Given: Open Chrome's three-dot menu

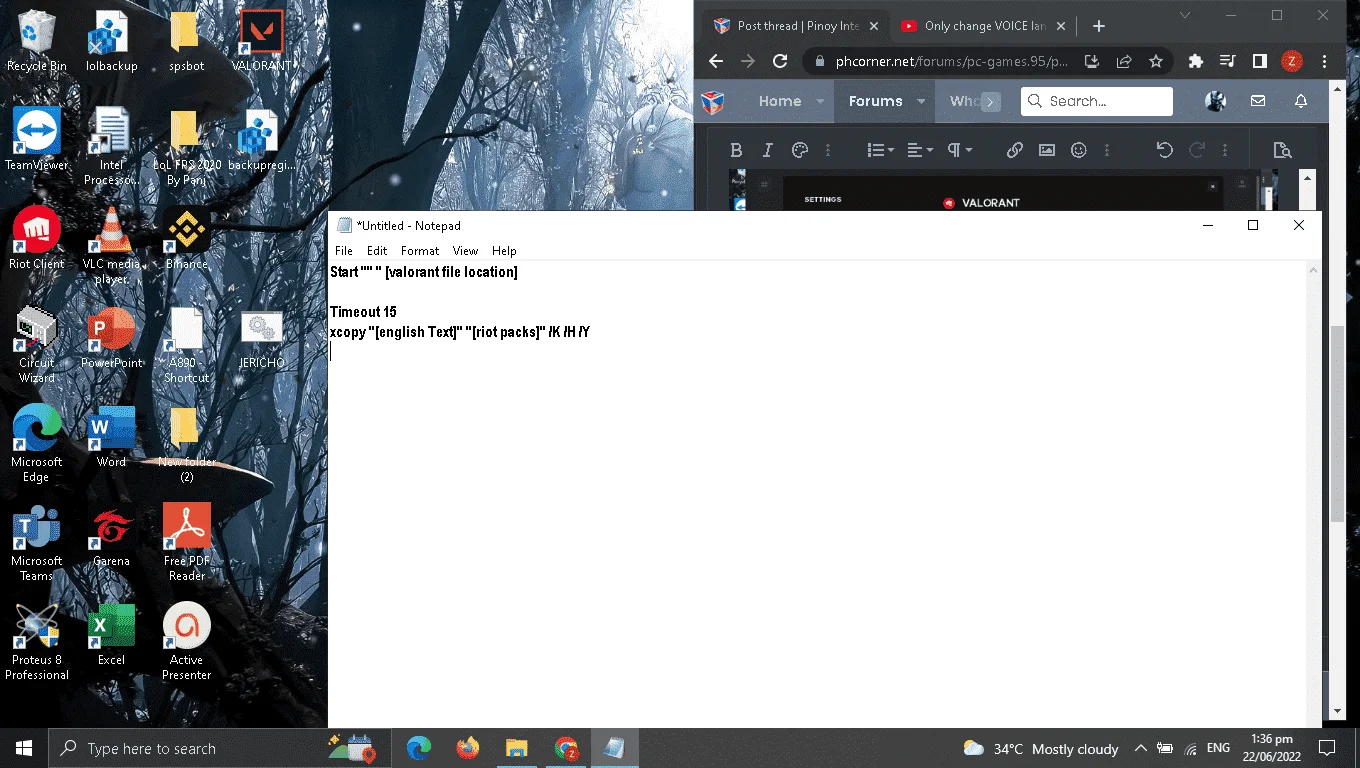Looking at the screenshot, I should pos(1323,61).
